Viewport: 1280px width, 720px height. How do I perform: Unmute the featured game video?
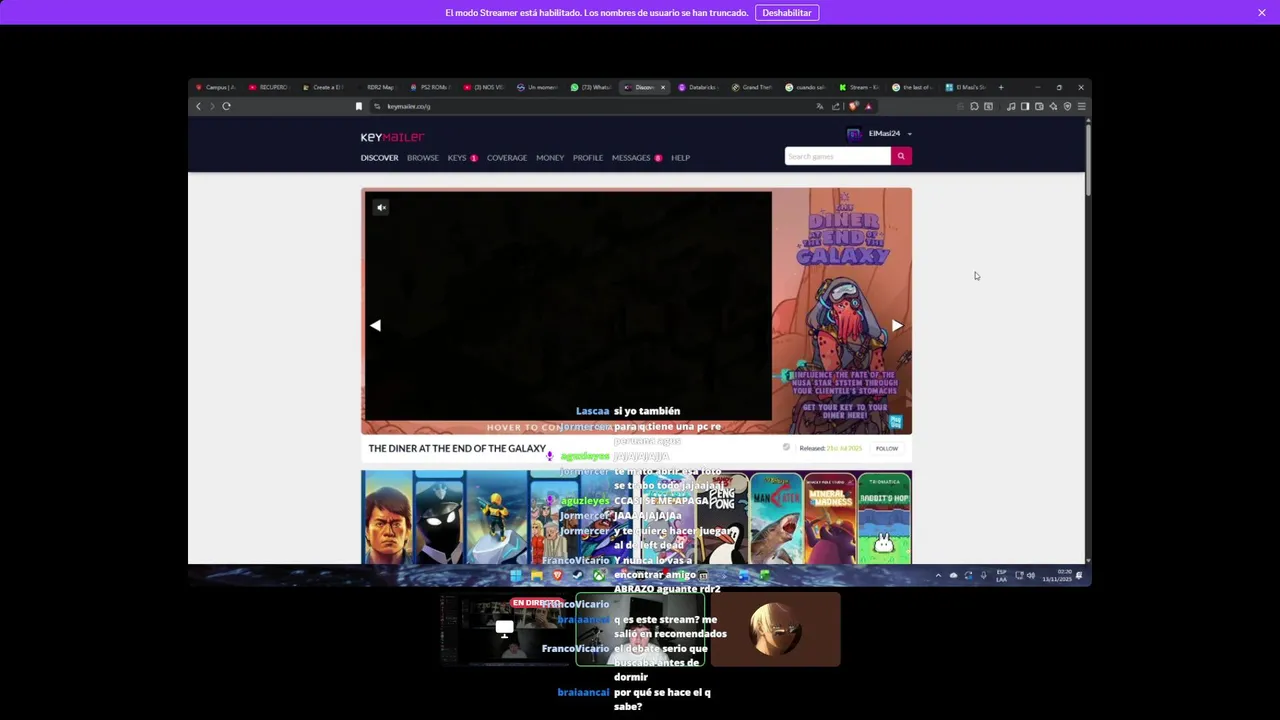381,208
